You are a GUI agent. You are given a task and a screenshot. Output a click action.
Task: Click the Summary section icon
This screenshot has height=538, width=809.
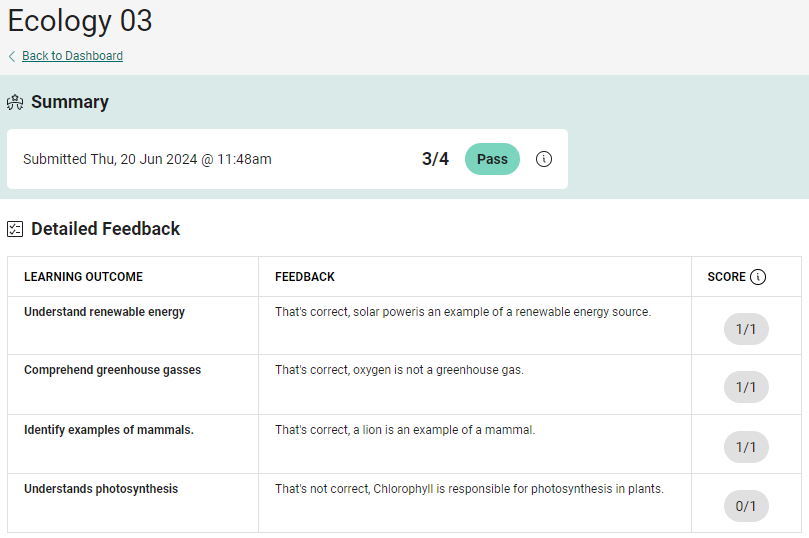[x=15, y=102]
